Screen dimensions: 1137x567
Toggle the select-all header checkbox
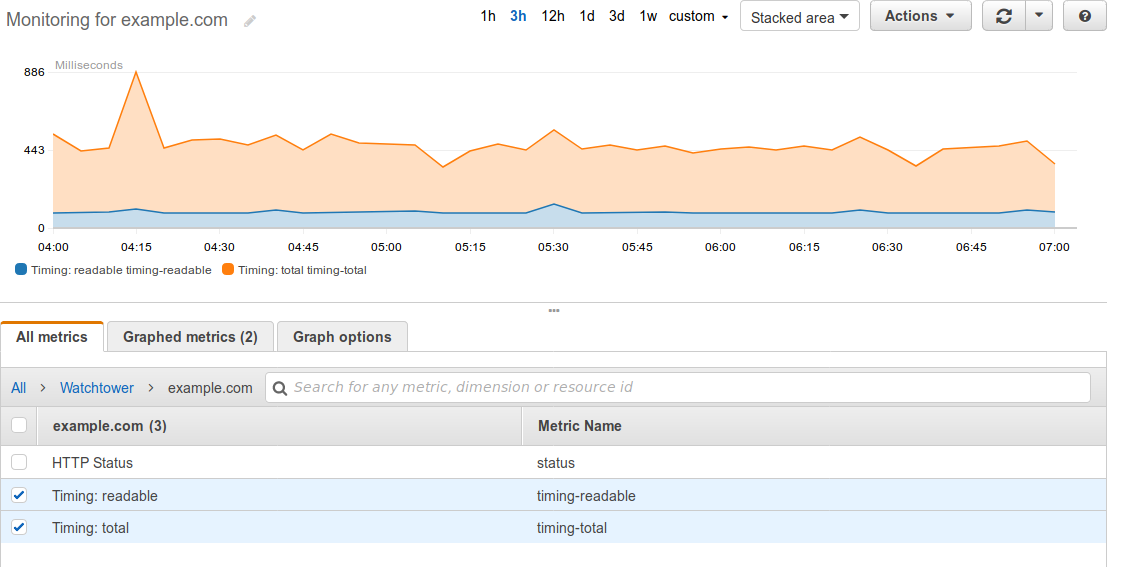click(x=20, y=425)
